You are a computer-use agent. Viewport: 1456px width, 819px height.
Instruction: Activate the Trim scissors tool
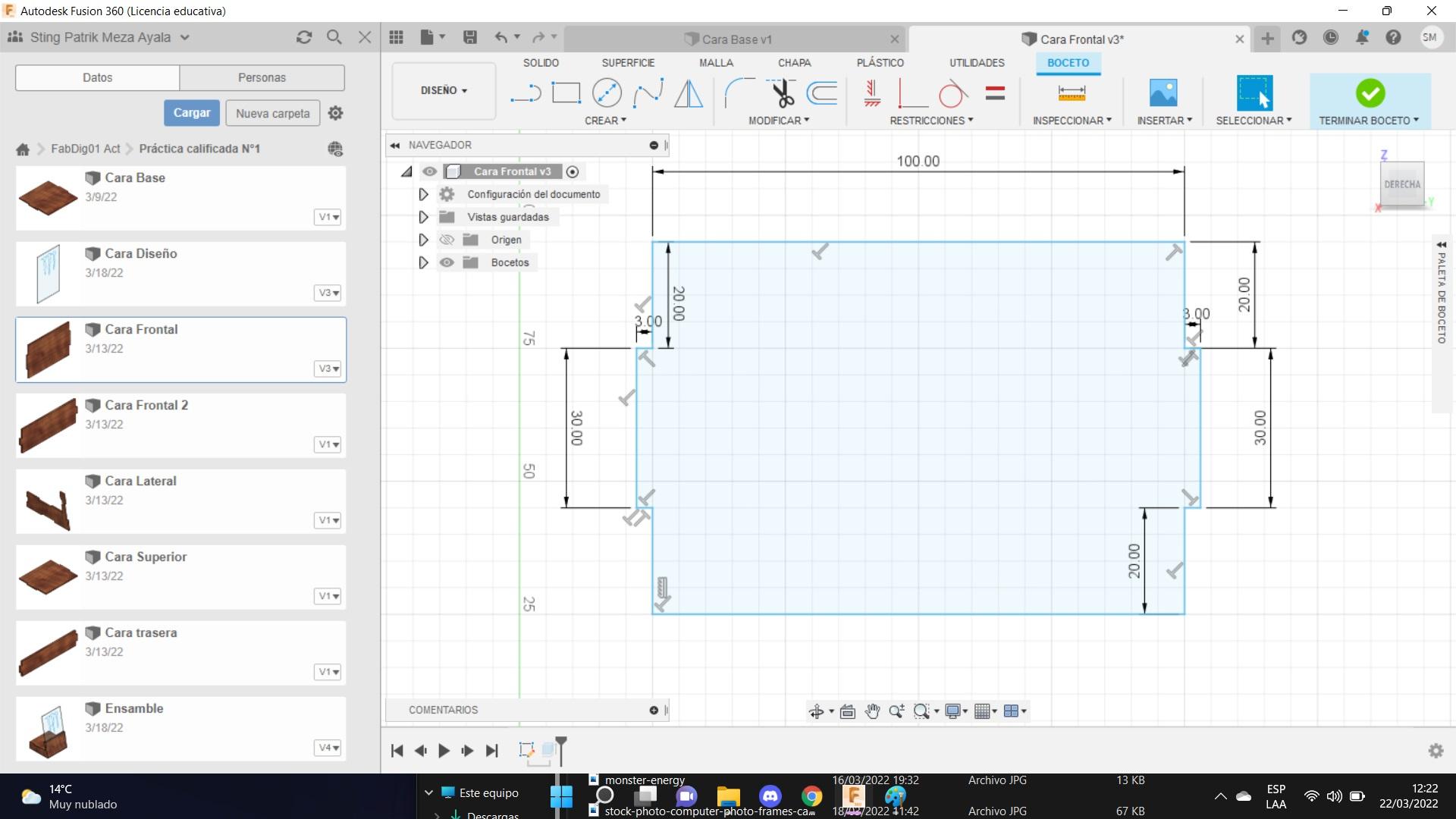pyautogui.click(x=782, y=93)
